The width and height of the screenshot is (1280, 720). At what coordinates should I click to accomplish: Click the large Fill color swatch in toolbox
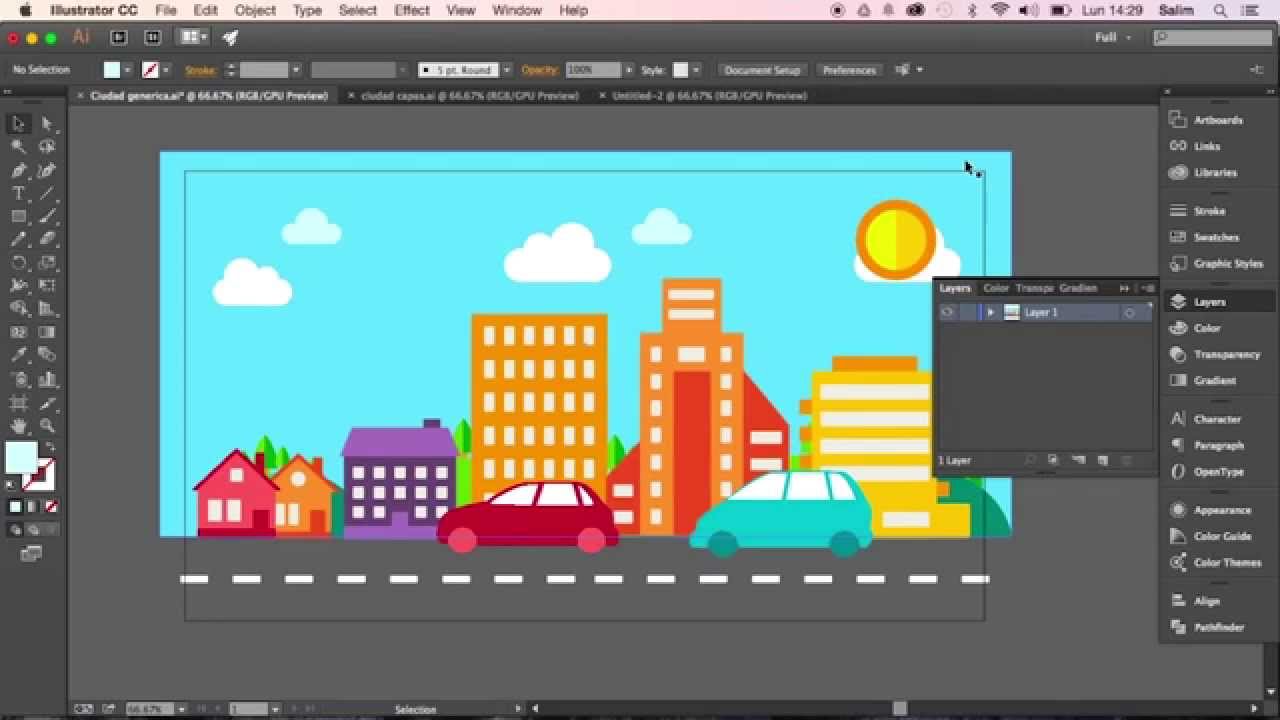(x=21, y=458)
